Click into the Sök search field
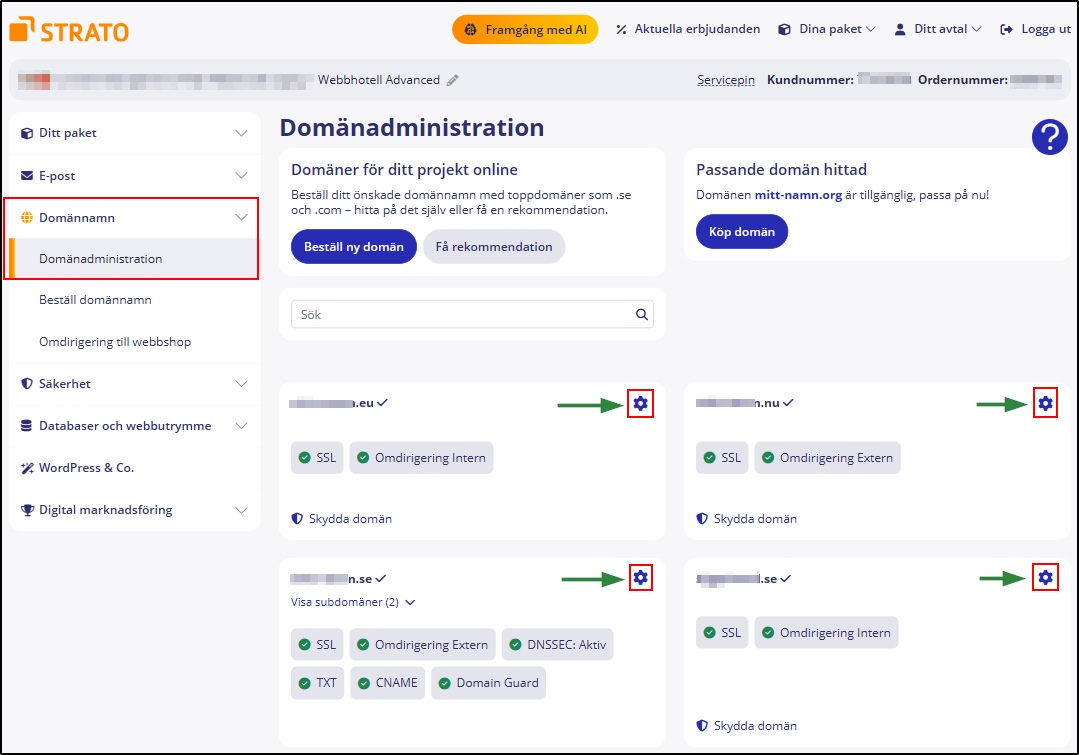Screen dimensions: 1079x755 click(x=462, y=315)
